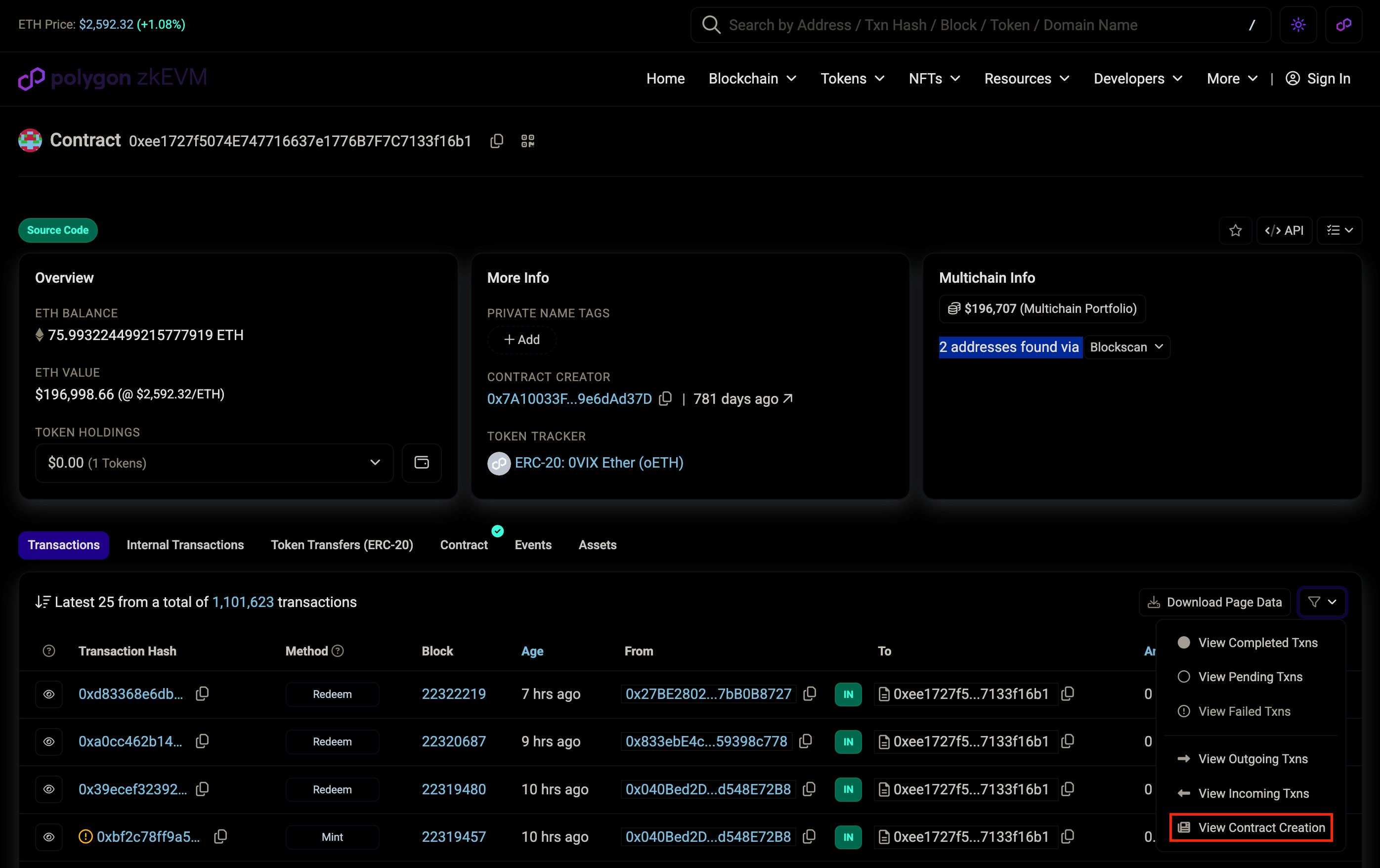
Task: Copy To address in the 7 hrs ago row
Action: 1067,694
